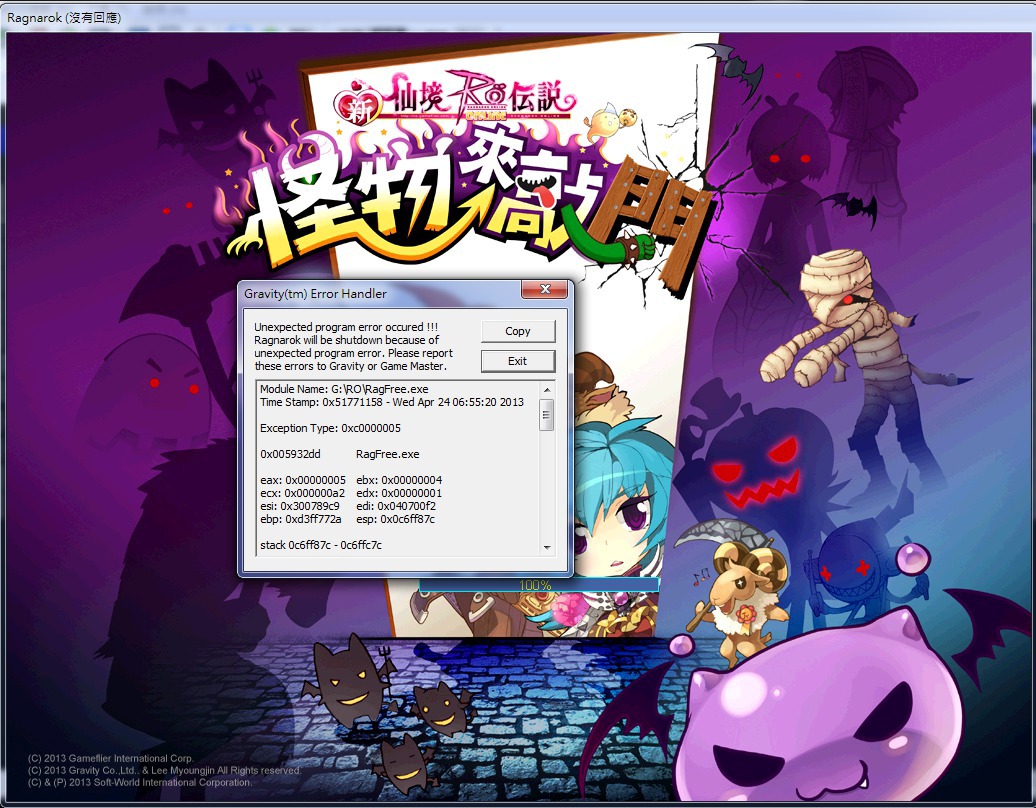Screen dimensions: 1036x808
Task: Click the 100% loading progress bar
Action: point(538,585)
